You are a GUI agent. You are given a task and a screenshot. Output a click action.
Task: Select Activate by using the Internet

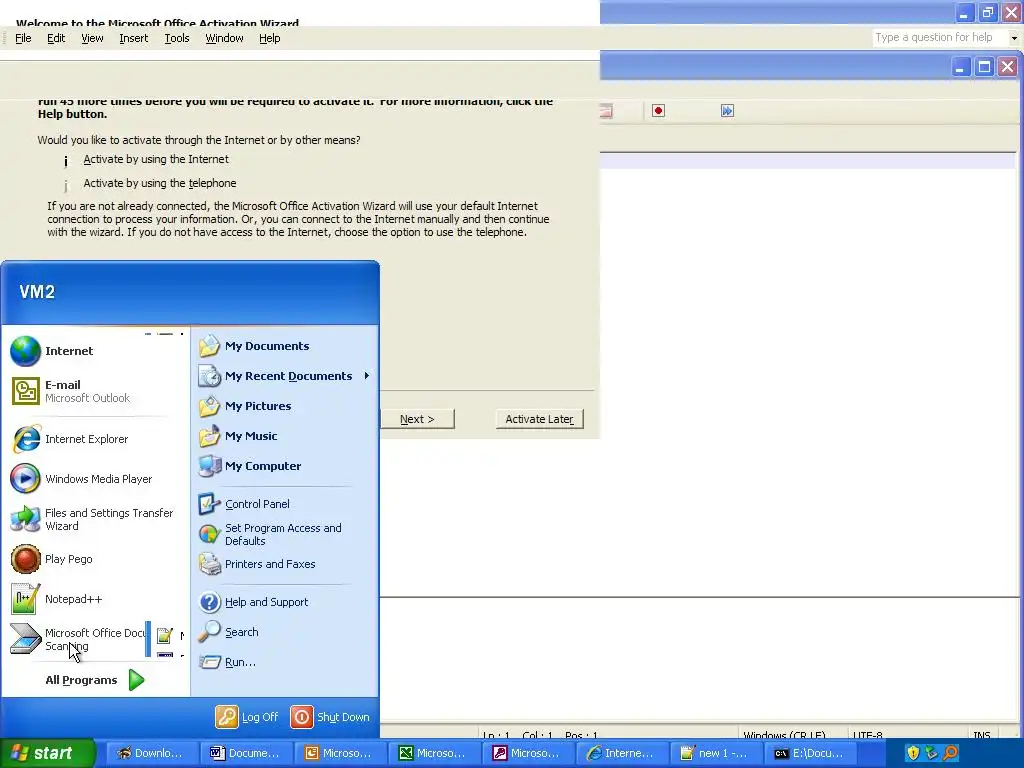click(147, 159)
